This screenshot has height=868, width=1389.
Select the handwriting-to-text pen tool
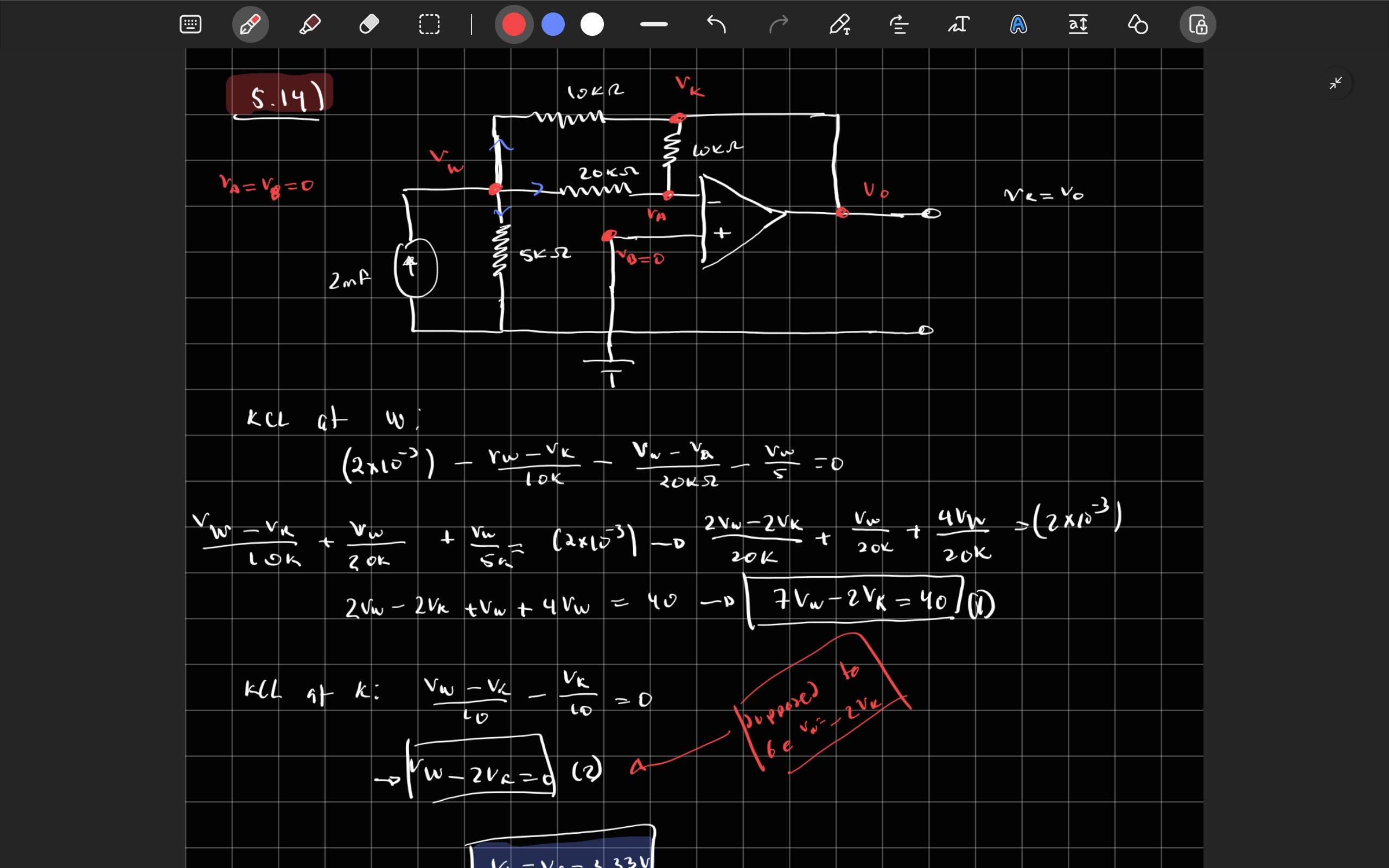tap(839, 24)
